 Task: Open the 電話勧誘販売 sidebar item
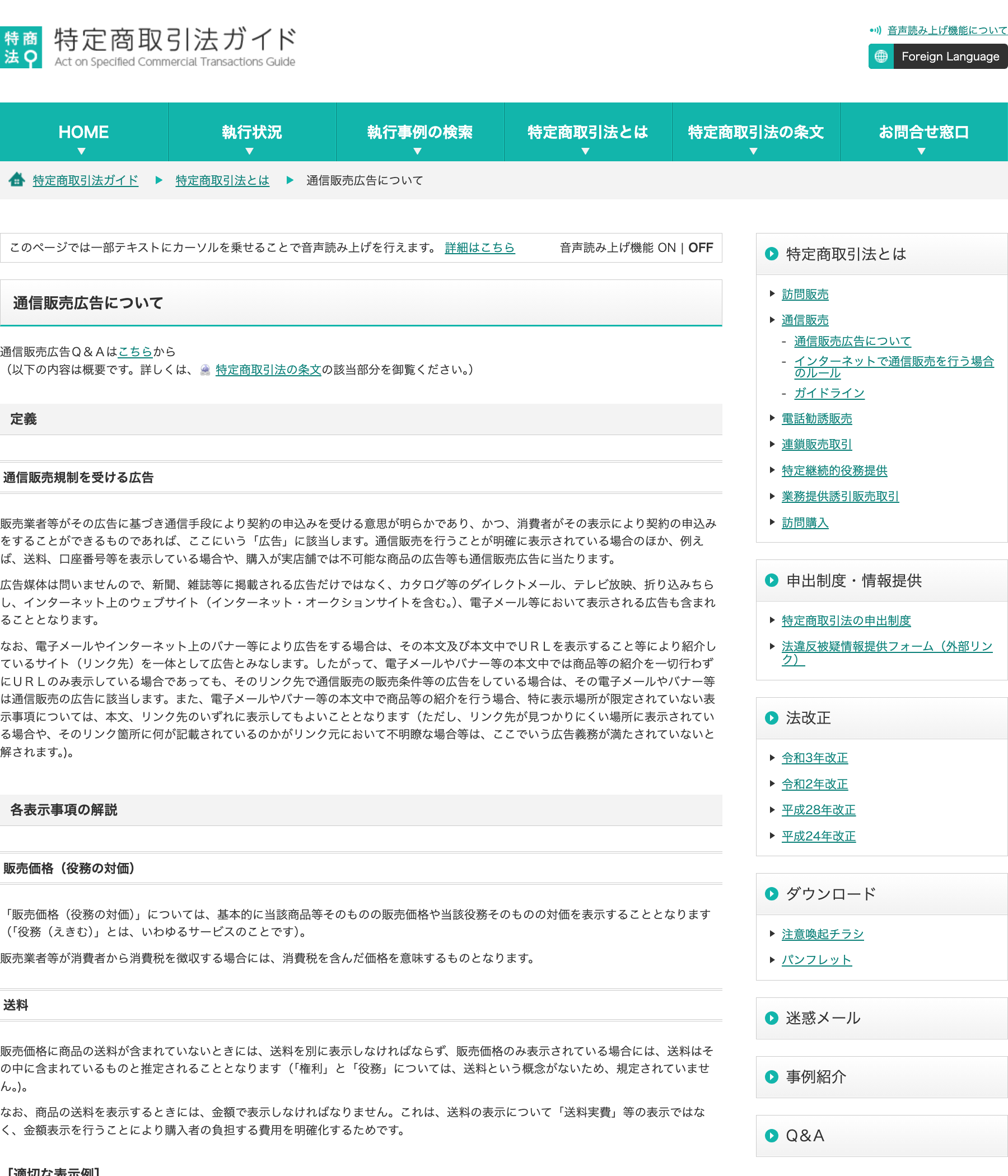click(816, 419)
